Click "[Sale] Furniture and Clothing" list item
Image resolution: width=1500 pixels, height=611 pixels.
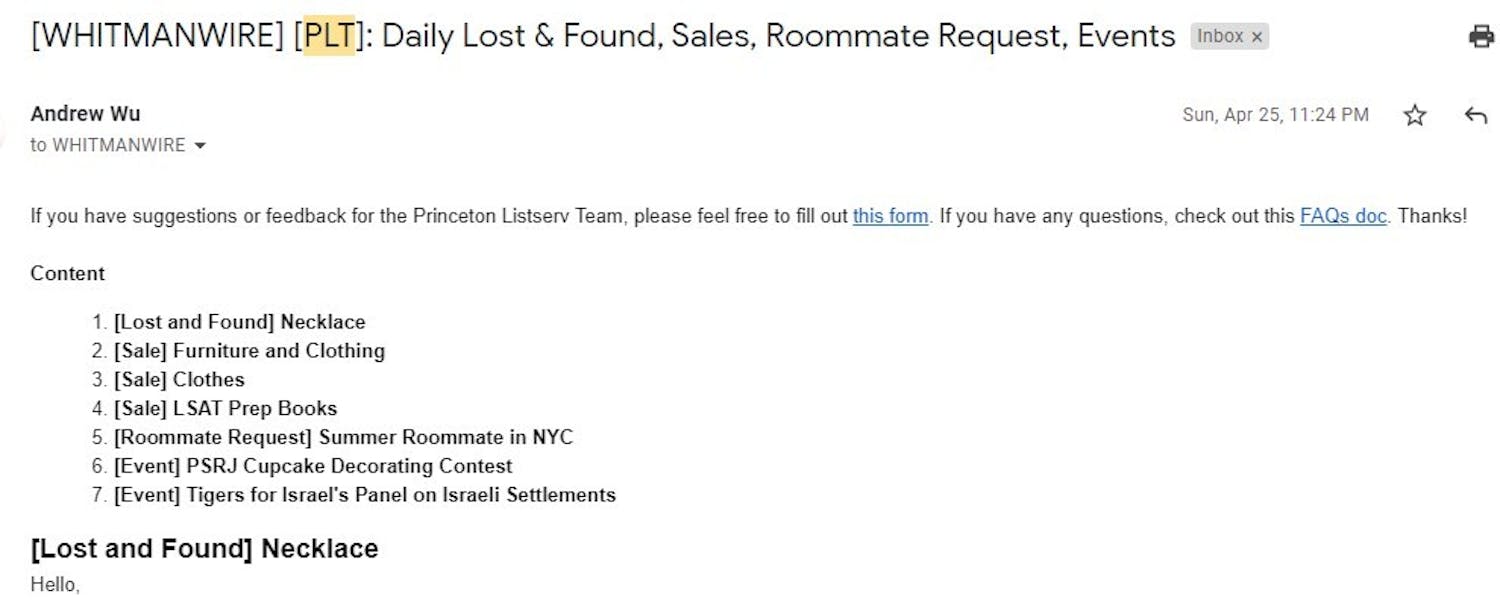coord(249,351)
